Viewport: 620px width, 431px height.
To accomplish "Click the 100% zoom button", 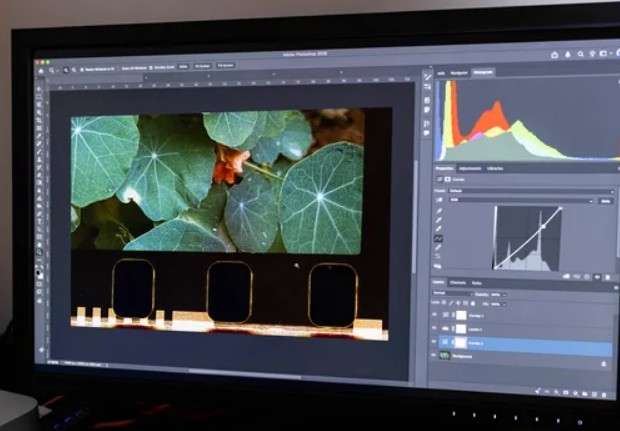I will 183,66.
